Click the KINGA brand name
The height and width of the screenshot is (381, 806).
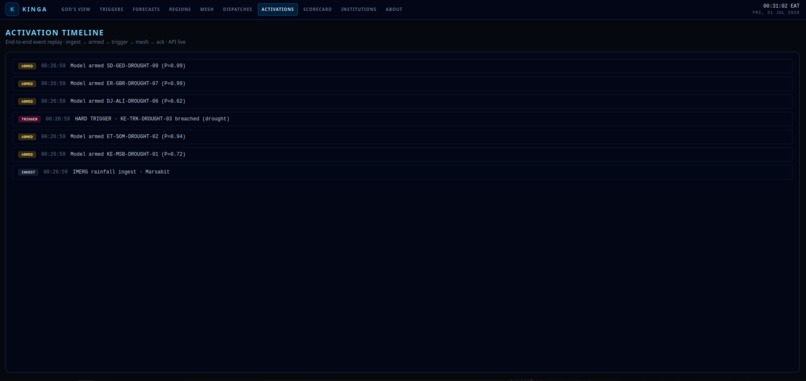34,9
